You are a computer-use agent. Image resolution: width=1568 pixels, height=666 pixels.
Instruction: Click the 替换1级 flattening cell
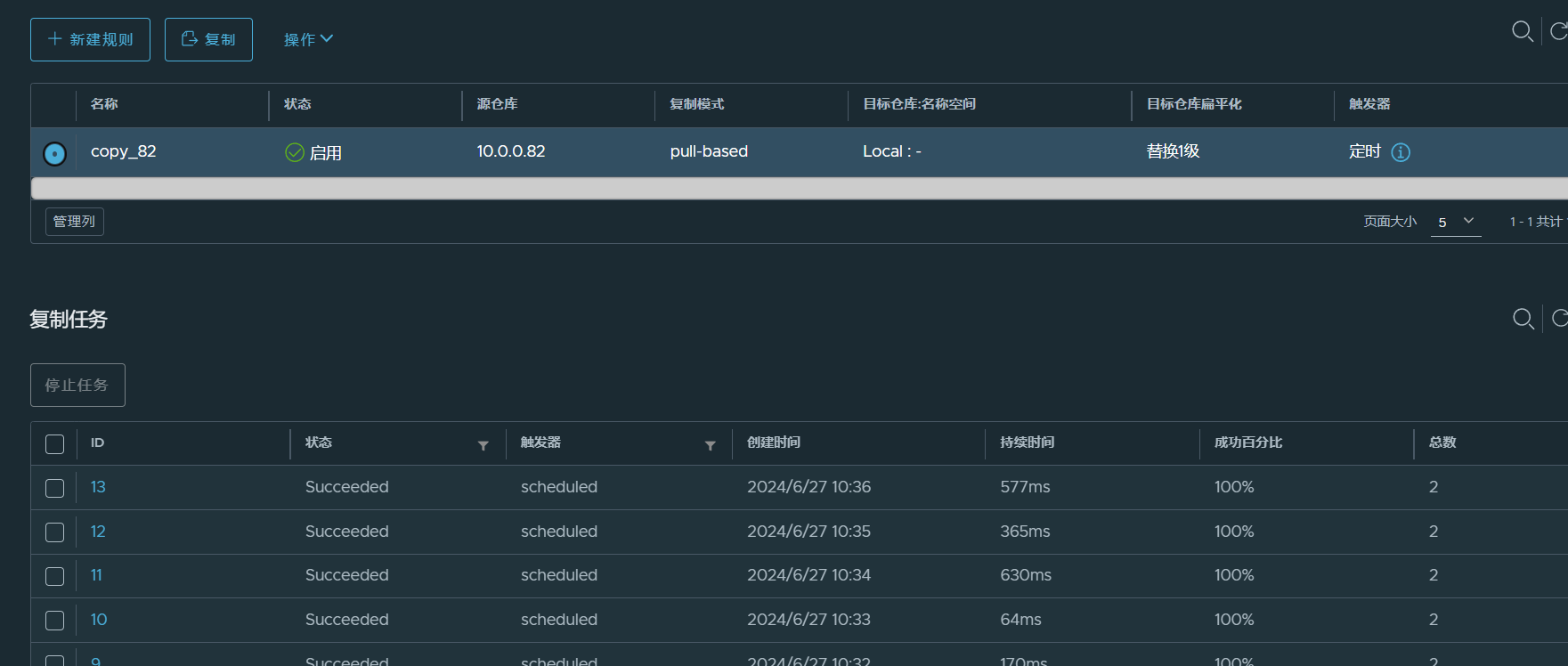coord(1174,151)
